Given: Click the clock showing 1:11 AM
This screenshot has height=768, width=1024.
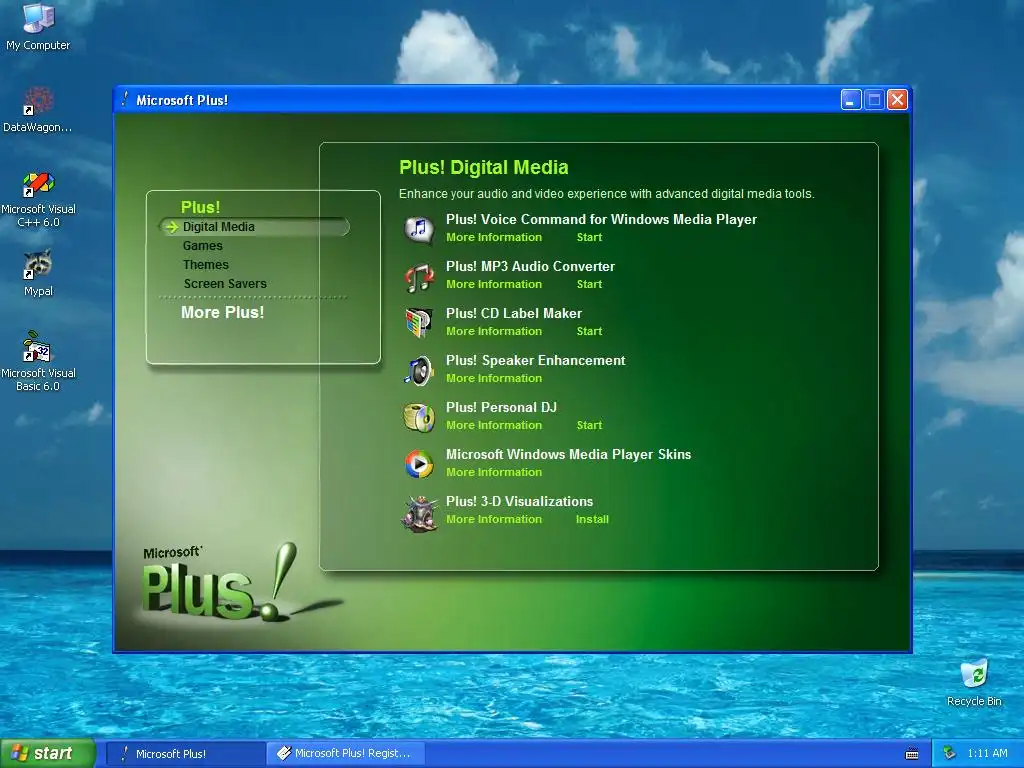Looking at the screenshot, I should point(987,753).
